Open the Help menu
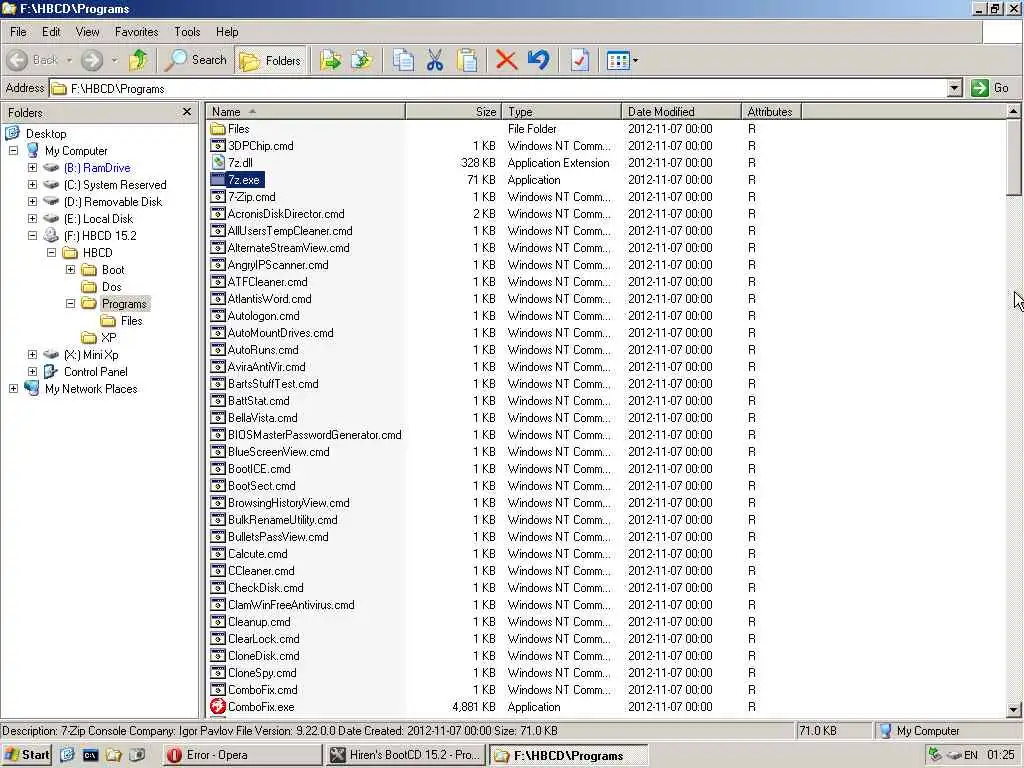 [x=227, y=31]
